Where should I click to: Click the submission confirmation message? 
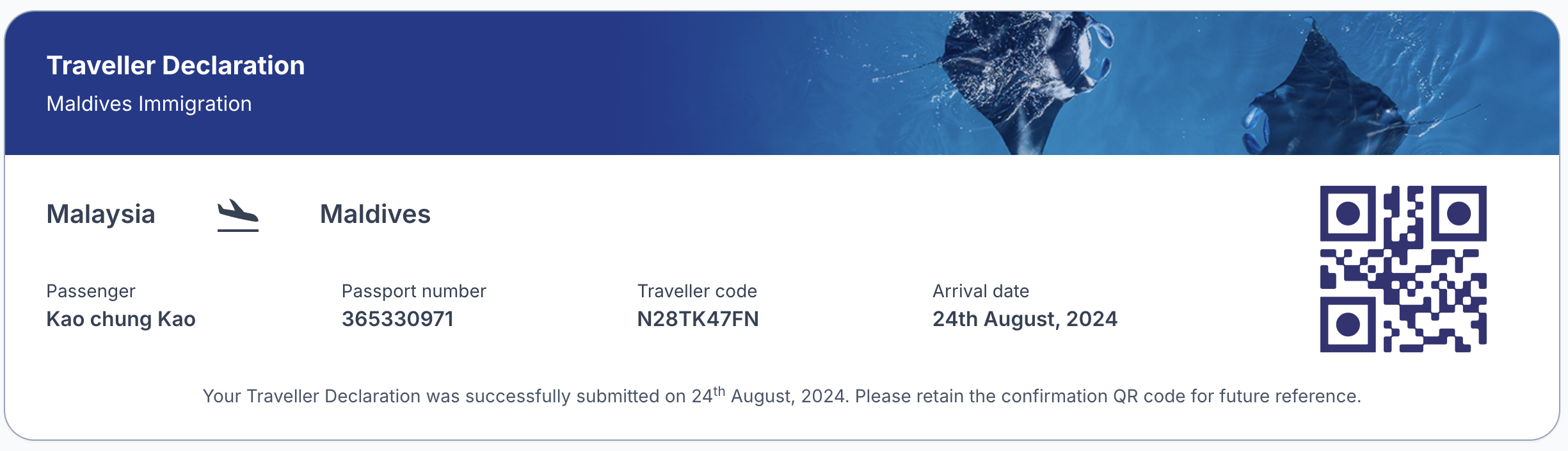coord(782,395)
